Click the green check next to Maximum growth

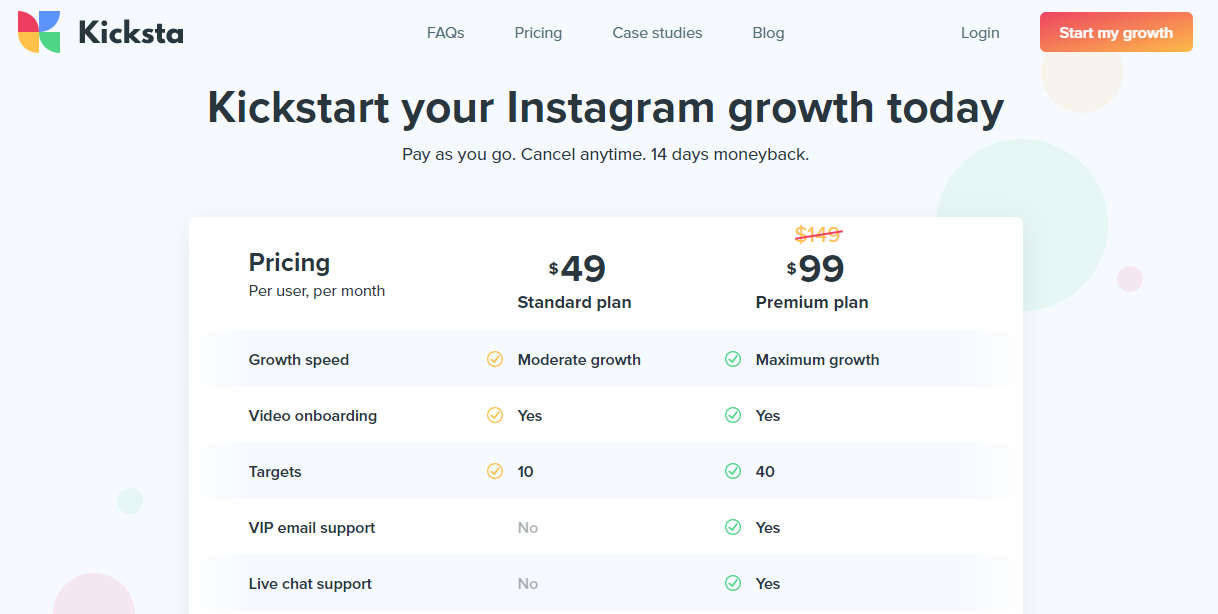pyautogui.click(x=733, y=359)
